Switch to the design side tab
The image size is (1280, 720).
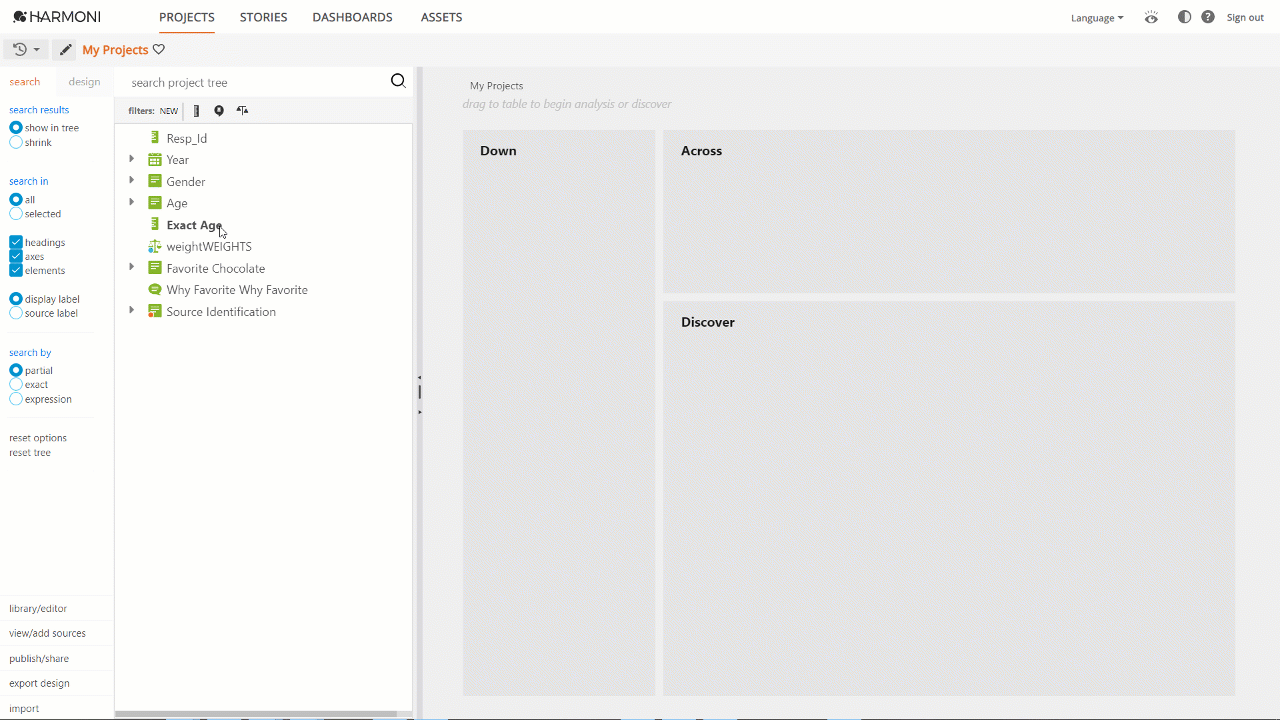click(x=84, y=82)
